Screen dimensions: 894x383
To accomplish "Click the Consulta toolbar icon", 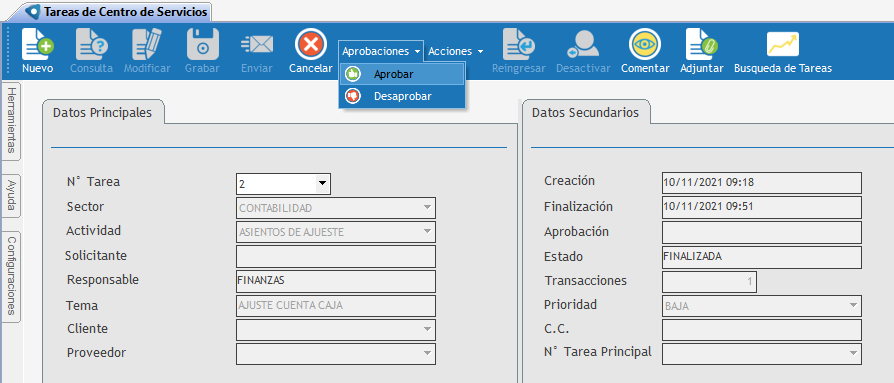I will pyautogui.click(x=92, y=44).
